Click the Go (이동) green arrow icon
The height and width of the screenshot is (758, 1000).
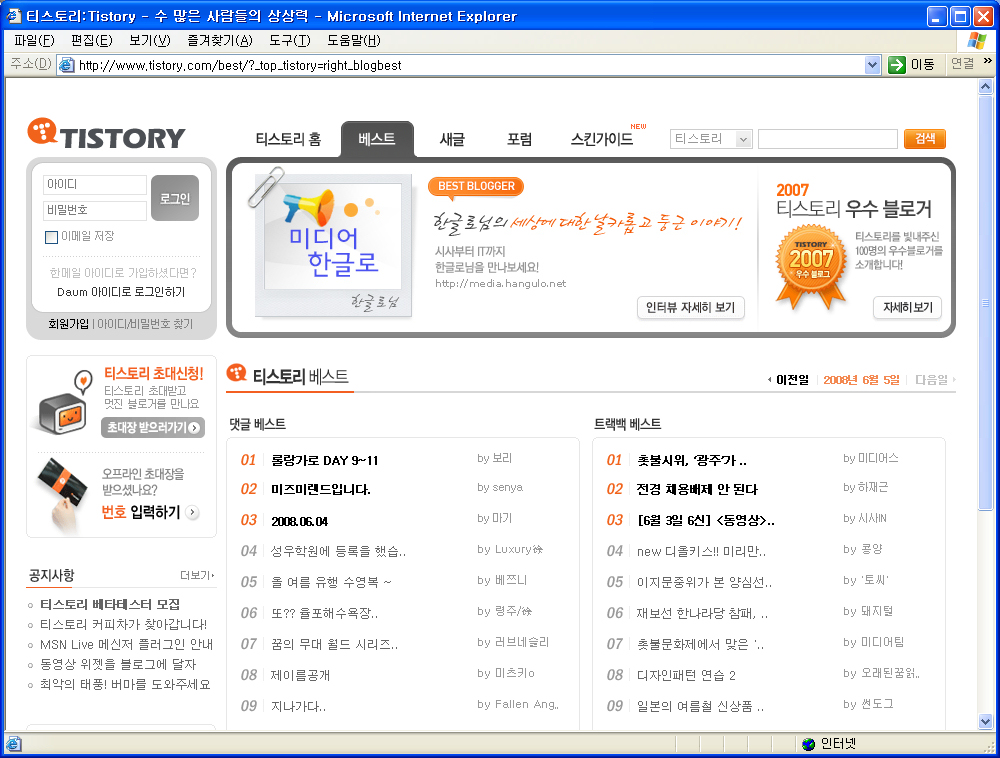tap(897, 64)
